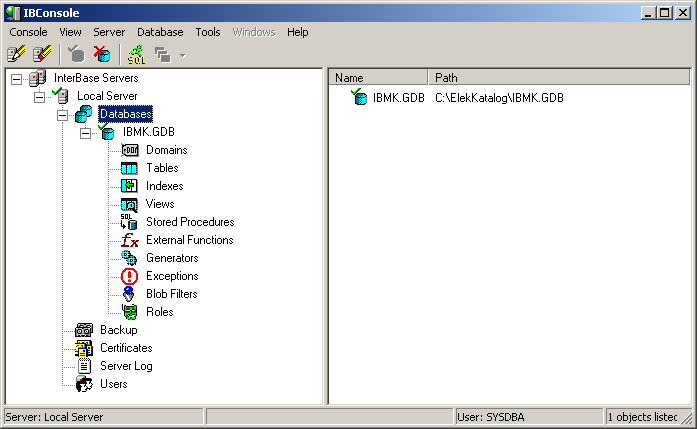Select the Server Log tree label
Viewport: 697px width, 429px height.
point(126,366)
